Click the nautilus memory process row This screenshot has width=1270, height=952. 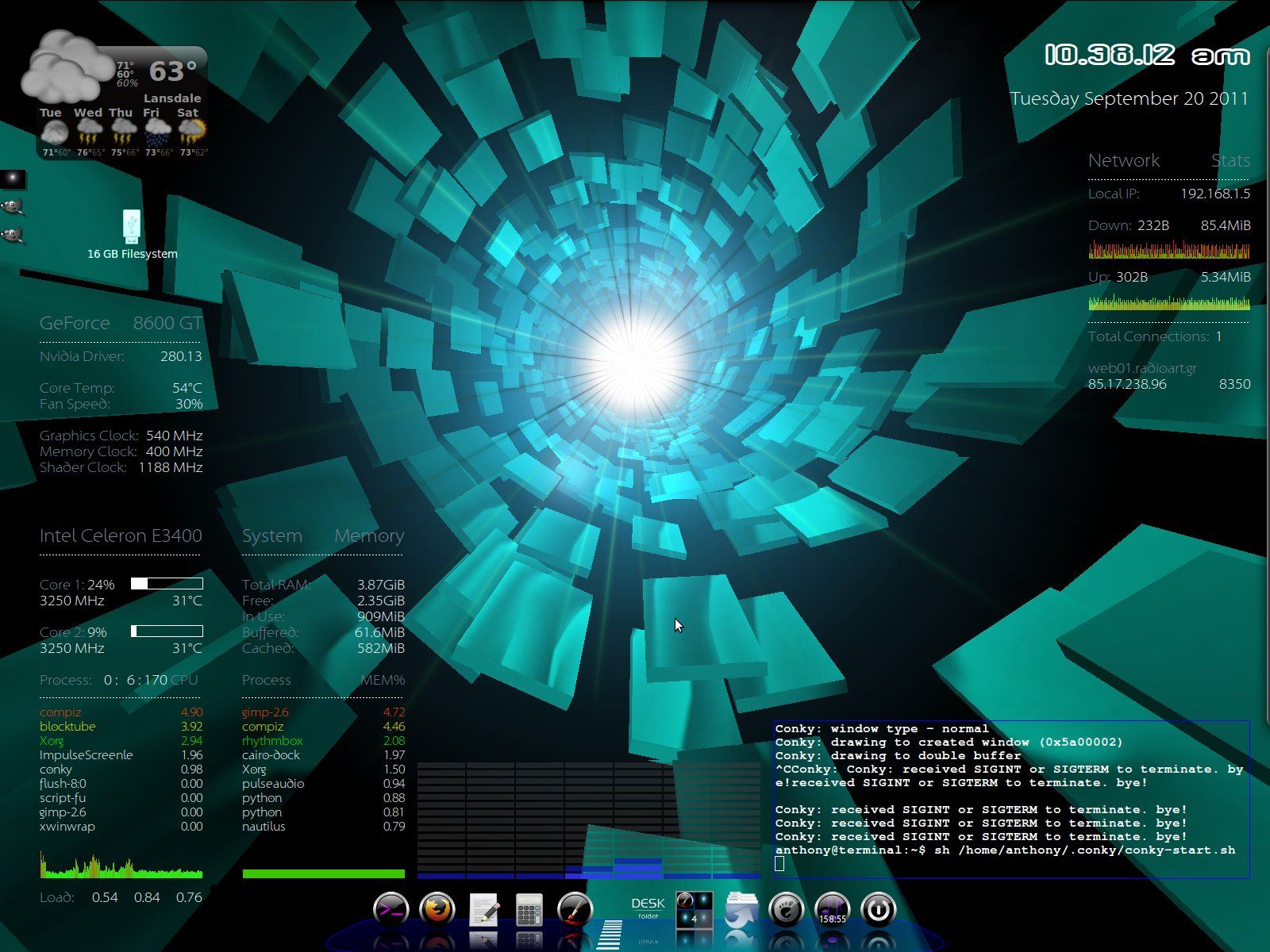323,826
